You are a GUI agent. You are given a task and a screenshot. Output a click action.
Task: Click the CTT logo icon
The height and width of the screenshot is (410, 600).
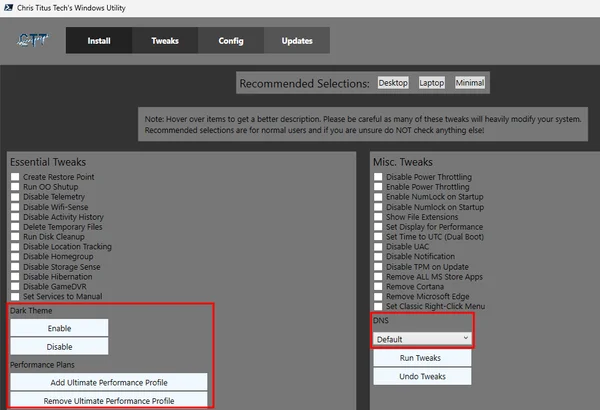(33, 40)
